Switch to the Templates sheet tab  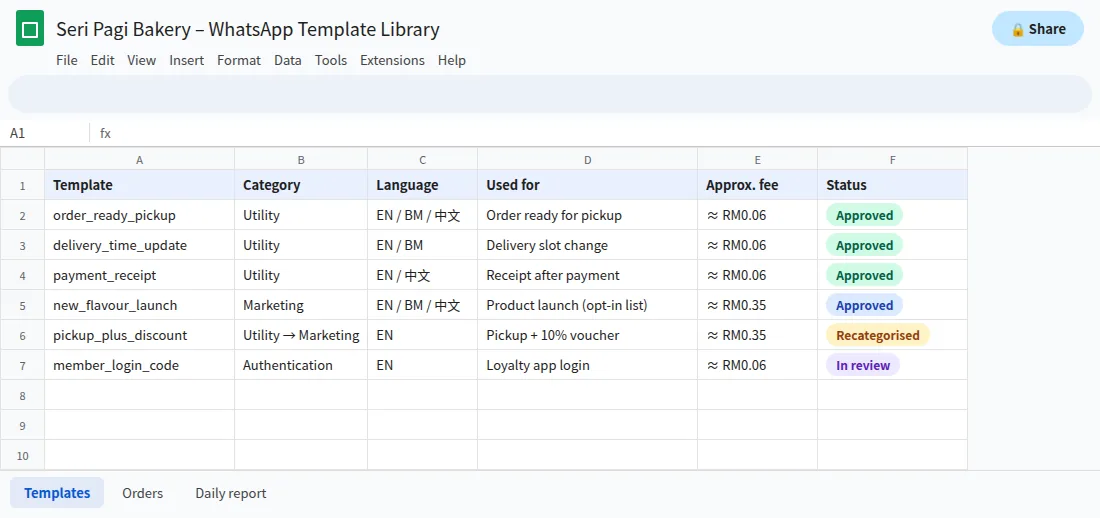point(57,493)
